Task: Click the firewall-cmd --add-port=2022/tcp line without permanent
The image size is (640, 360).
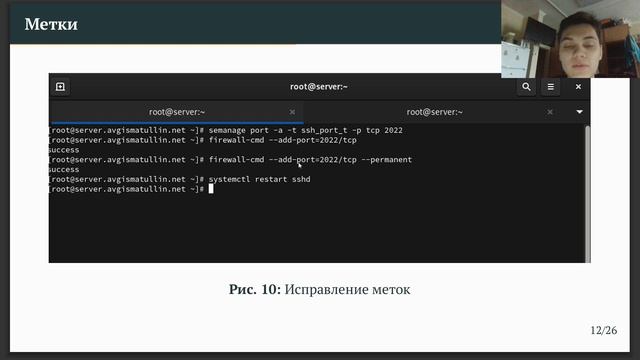Action: pos(203,140)
